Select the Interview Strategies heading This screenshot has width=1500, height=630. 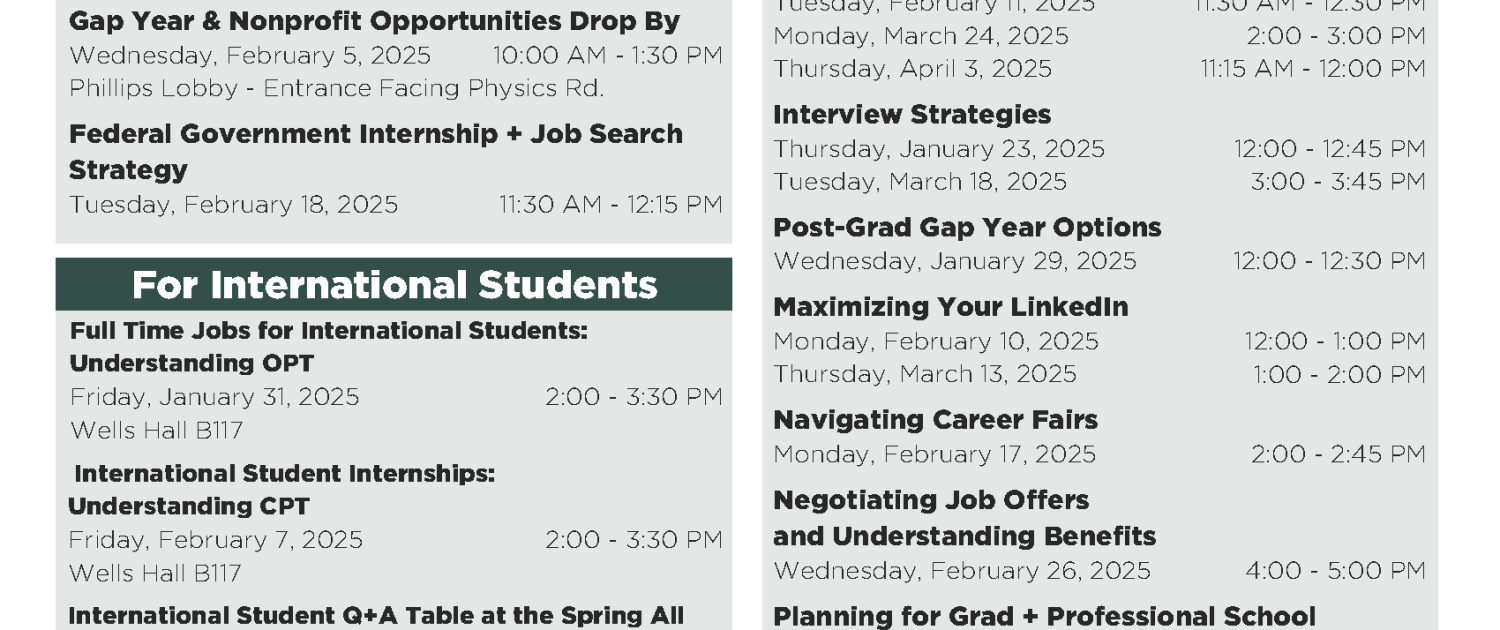coord(912,114)
